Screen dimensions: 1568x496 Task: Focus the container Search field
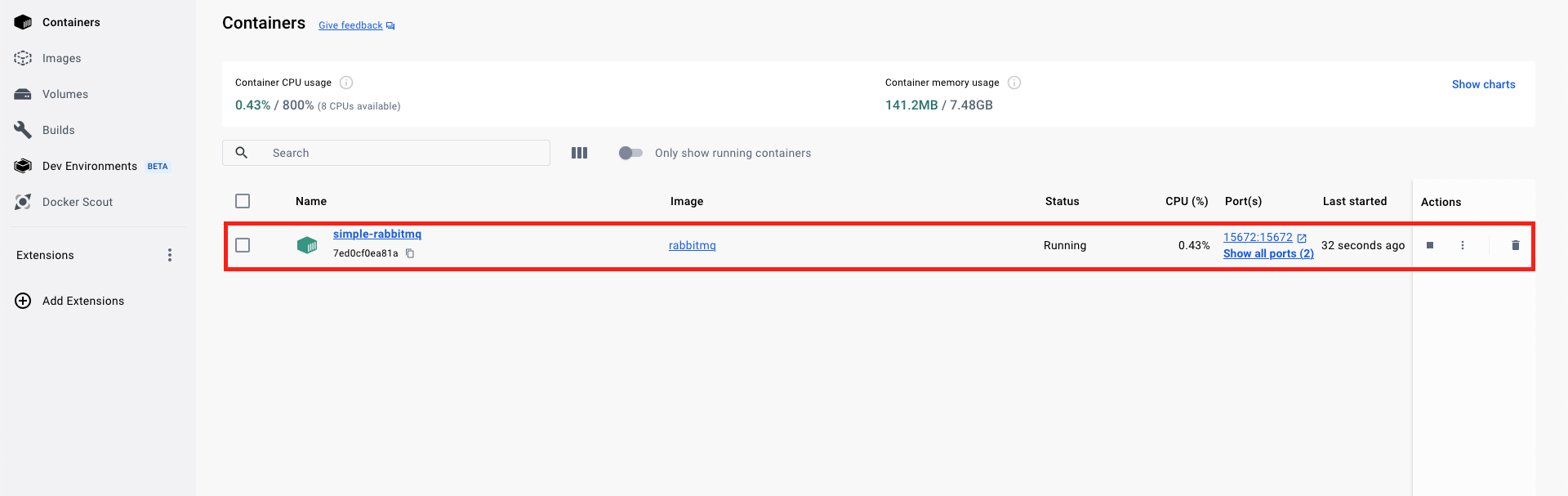click(x=386, y=153)
